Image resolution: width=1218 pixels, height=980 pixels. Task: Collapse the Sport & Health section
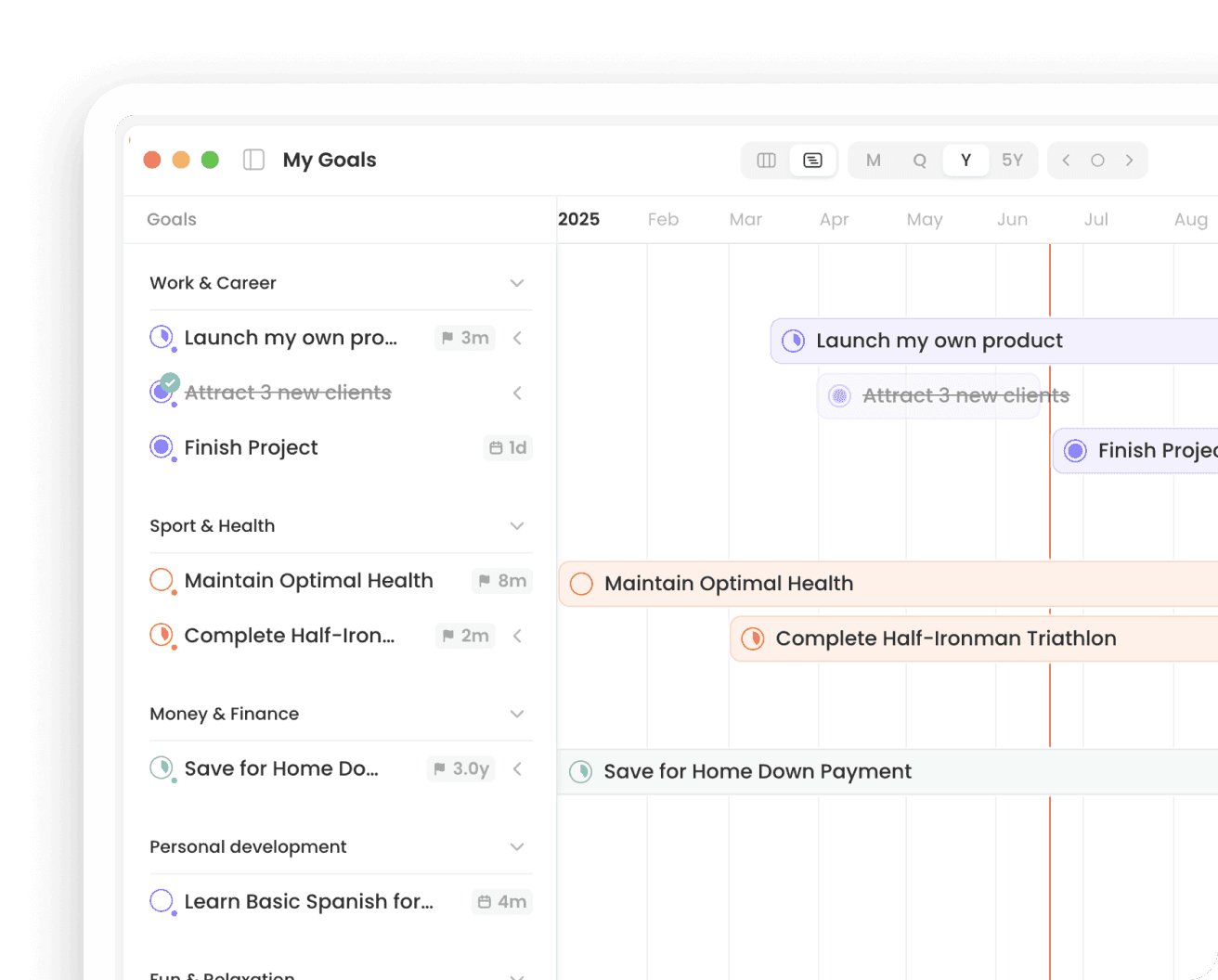pos(517,526)
